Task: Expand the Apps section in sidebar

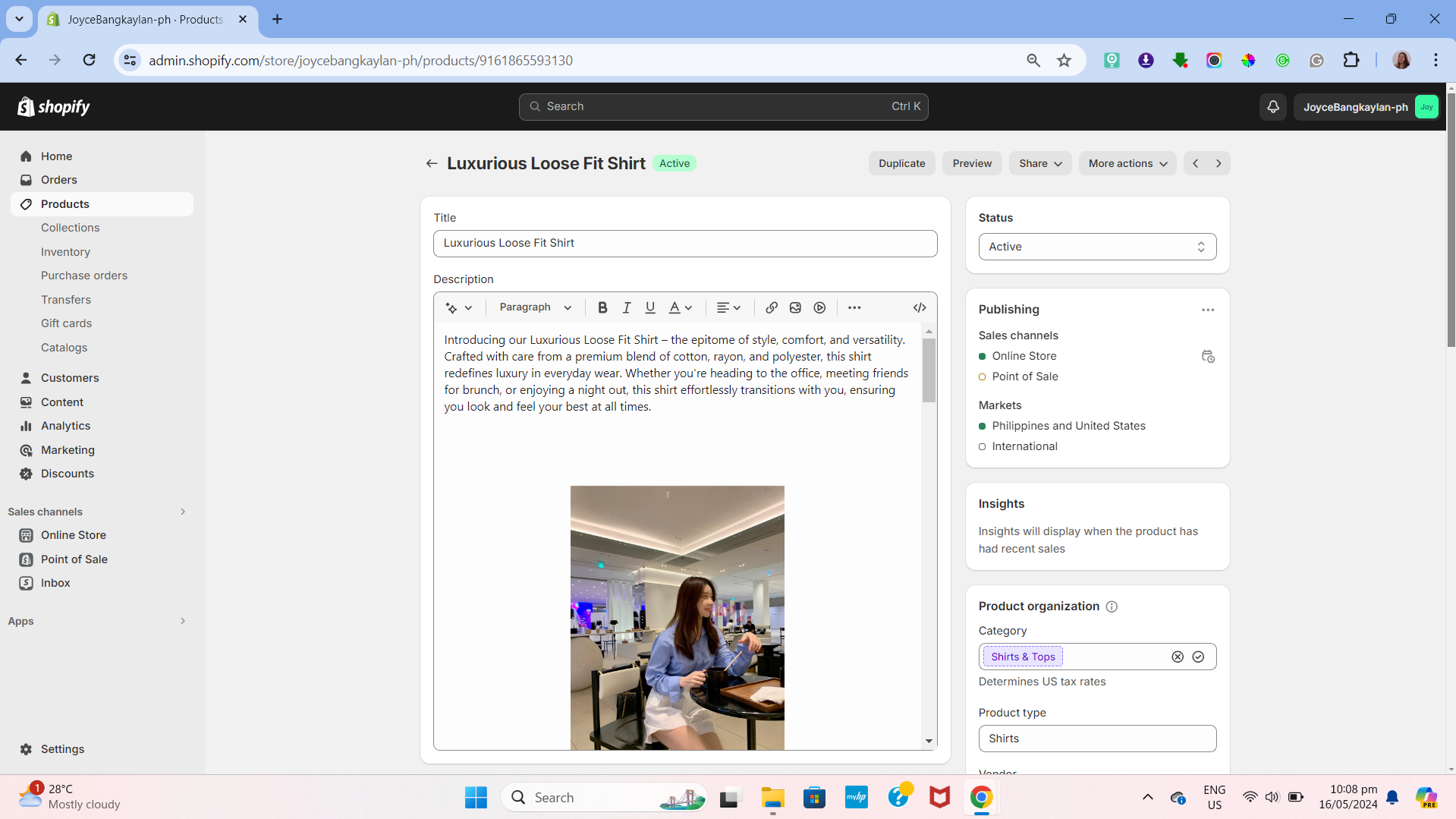Action: (183, 621)
